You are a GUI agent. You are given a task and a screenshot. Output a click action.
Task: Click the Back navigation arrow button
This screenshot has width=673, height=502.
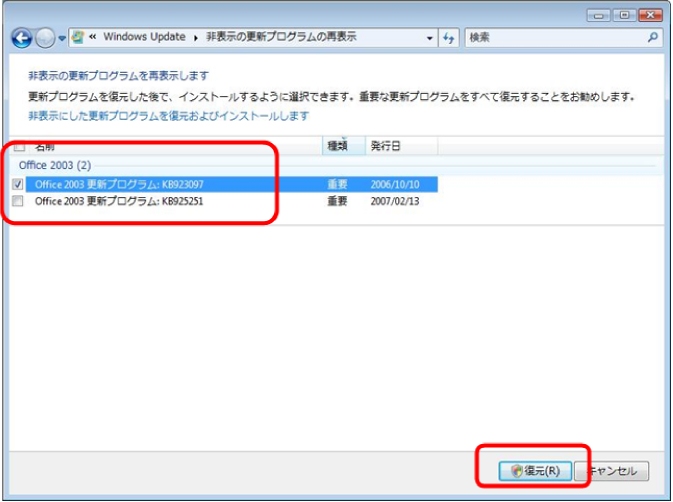[x=22, y=38]
